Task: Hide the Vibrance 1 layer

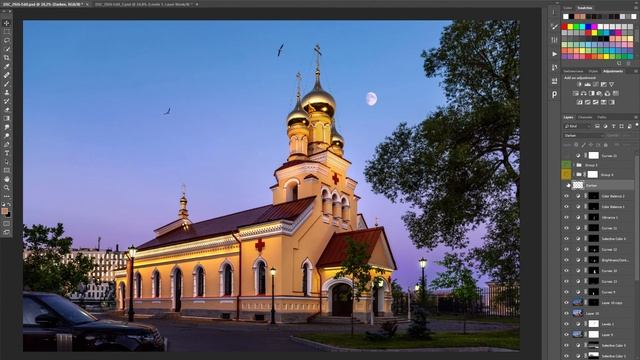Action: (566, 217)
